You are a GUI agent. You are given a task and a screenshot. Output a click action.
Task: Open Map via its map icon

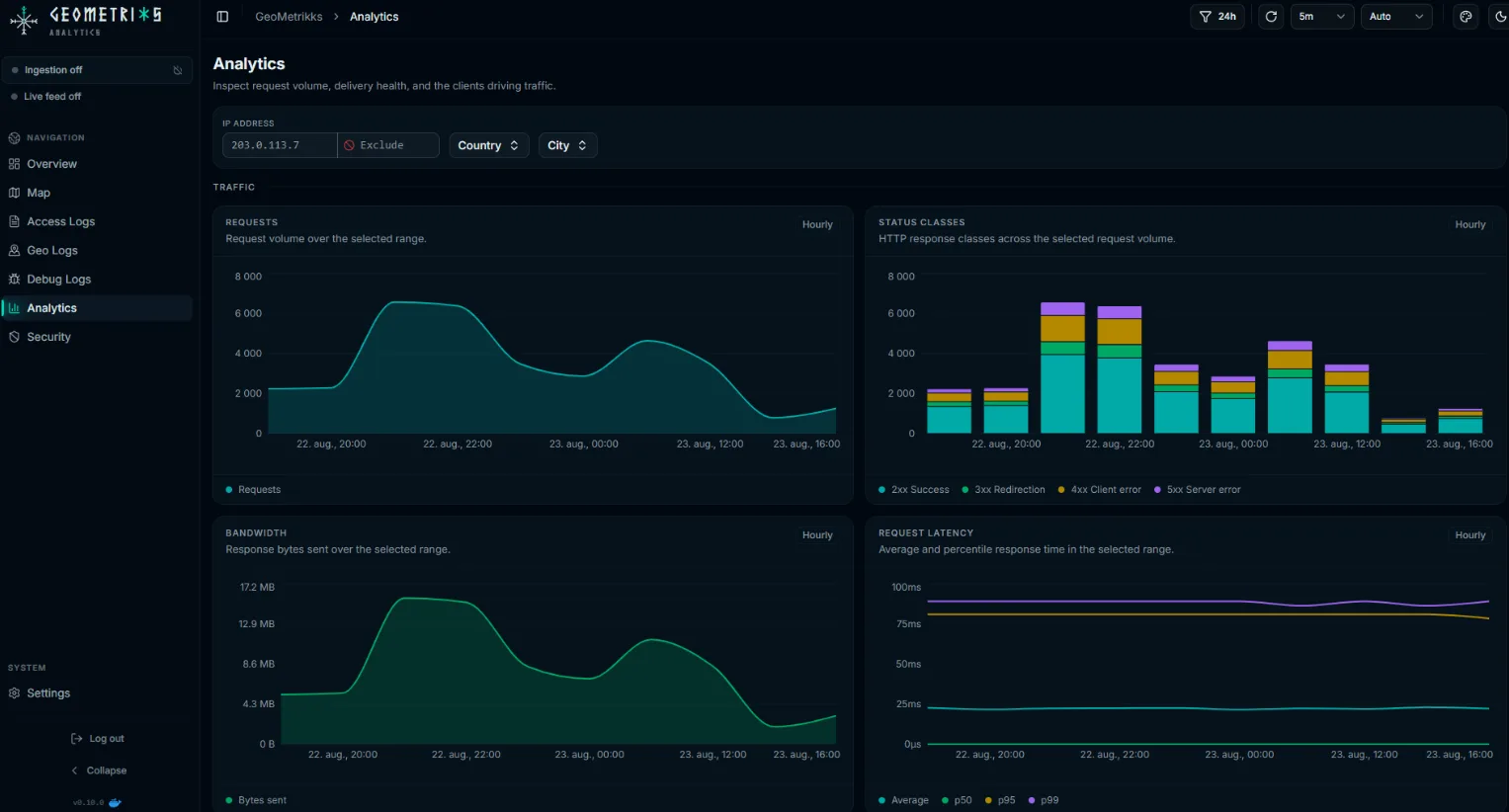click(14, 193)
